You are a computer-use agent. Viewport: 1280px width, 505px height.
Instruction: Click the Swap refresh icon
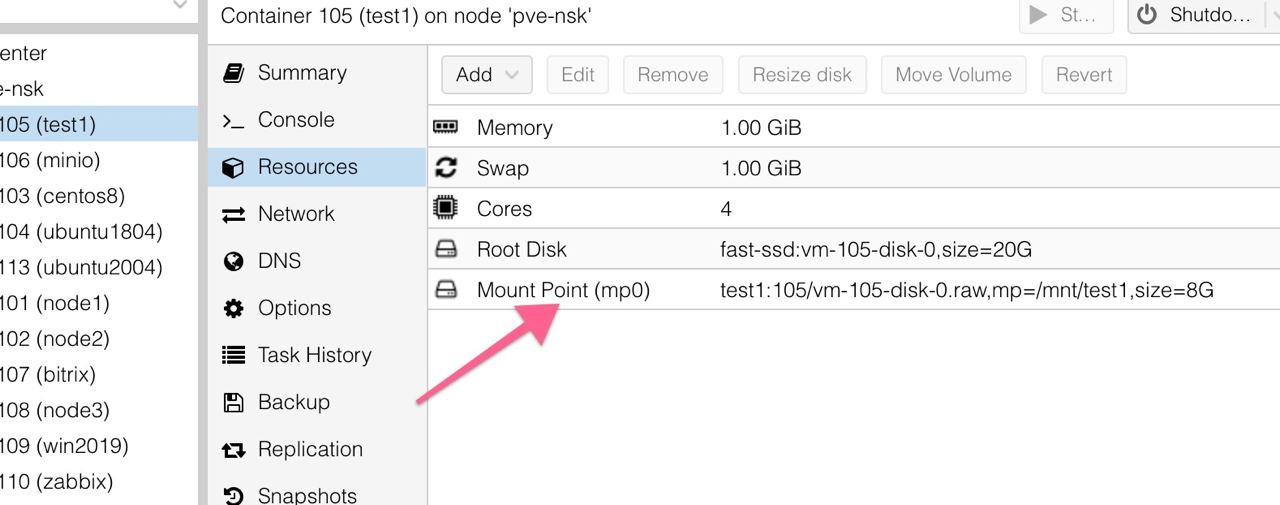pyautogui.click(x=445, y=168)
